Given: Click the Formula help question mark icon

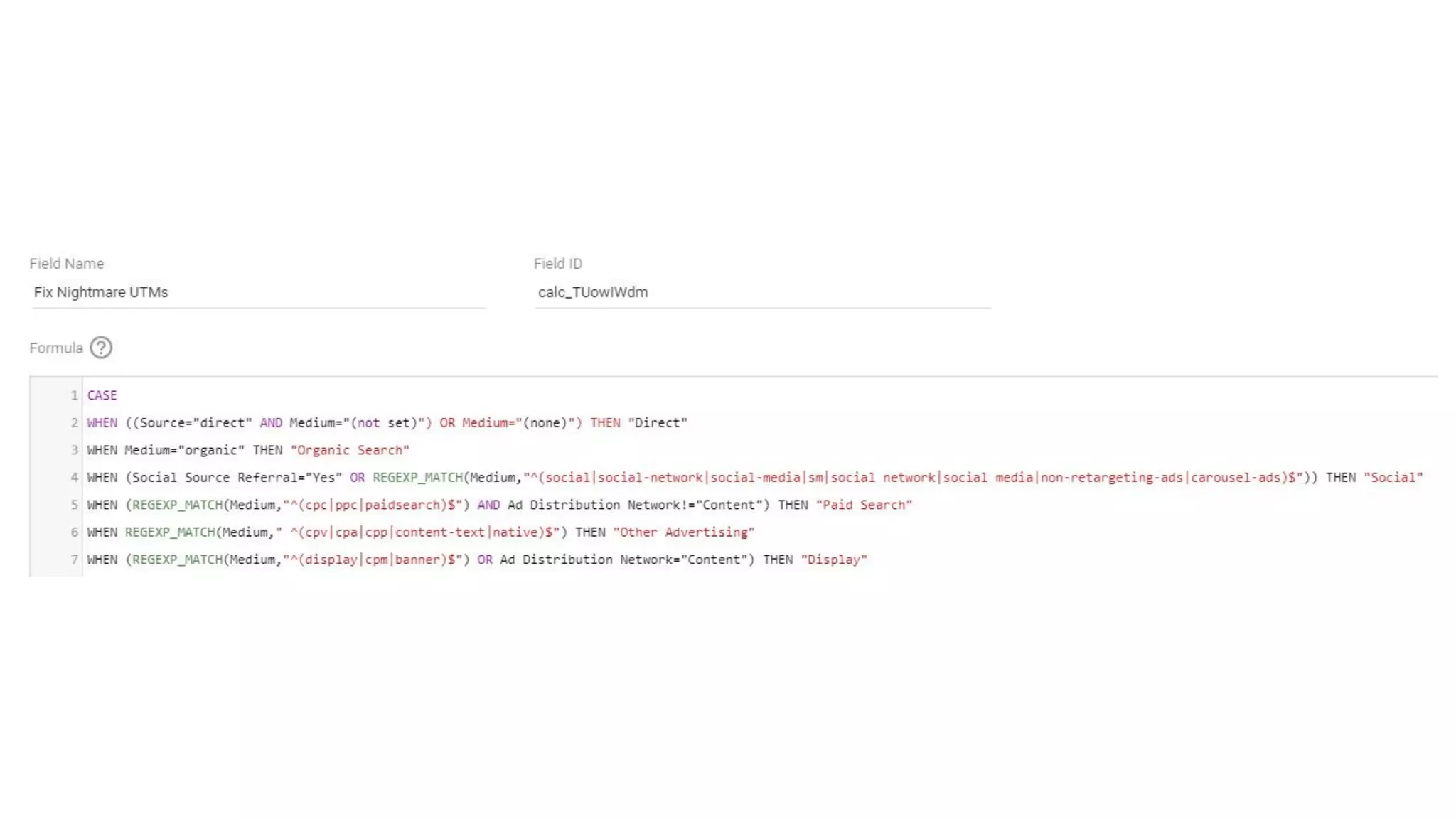Looking at the screenshot, I should pos(101,348).
